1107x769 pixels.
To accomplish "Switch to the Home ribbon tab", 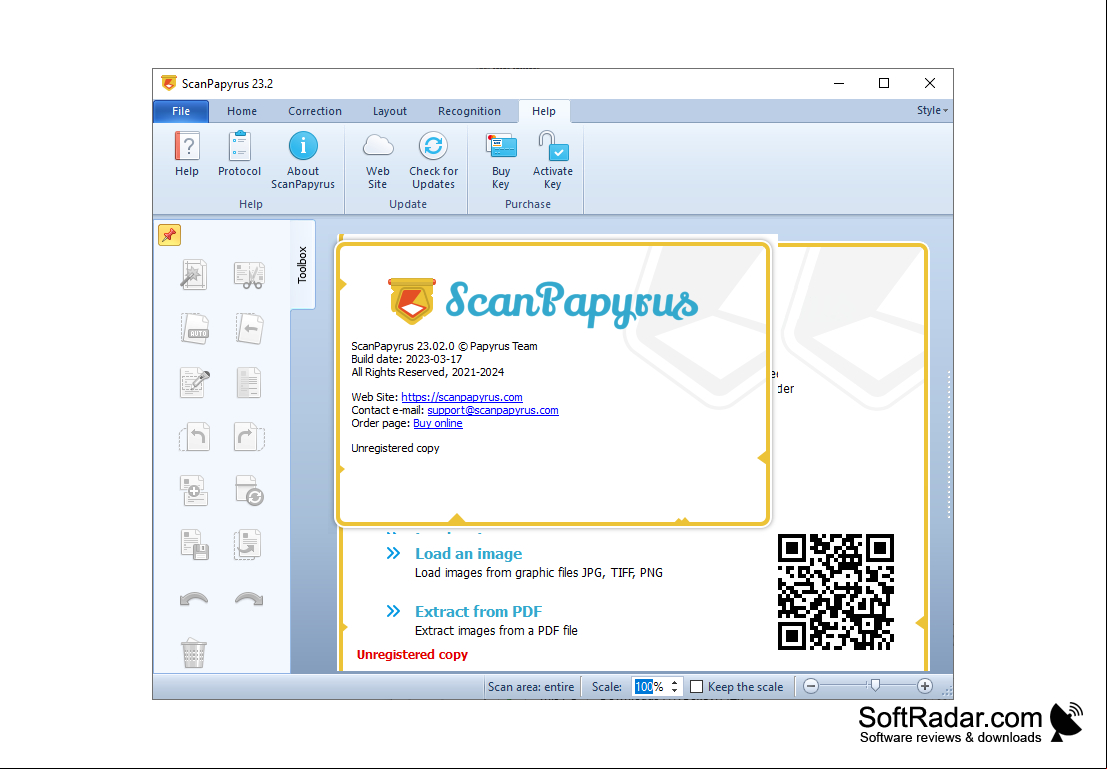I will click(x=242, y=111).
